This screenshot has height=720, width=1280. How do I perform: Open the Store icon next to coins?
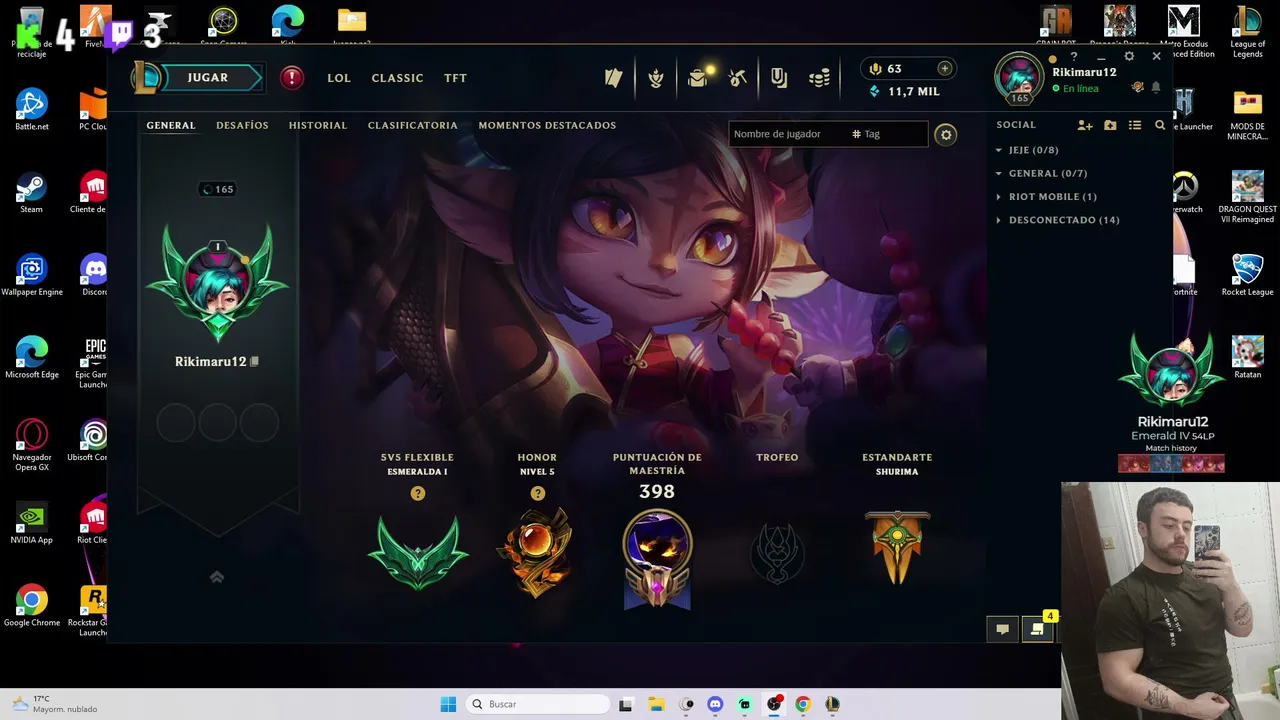point(779,78)
